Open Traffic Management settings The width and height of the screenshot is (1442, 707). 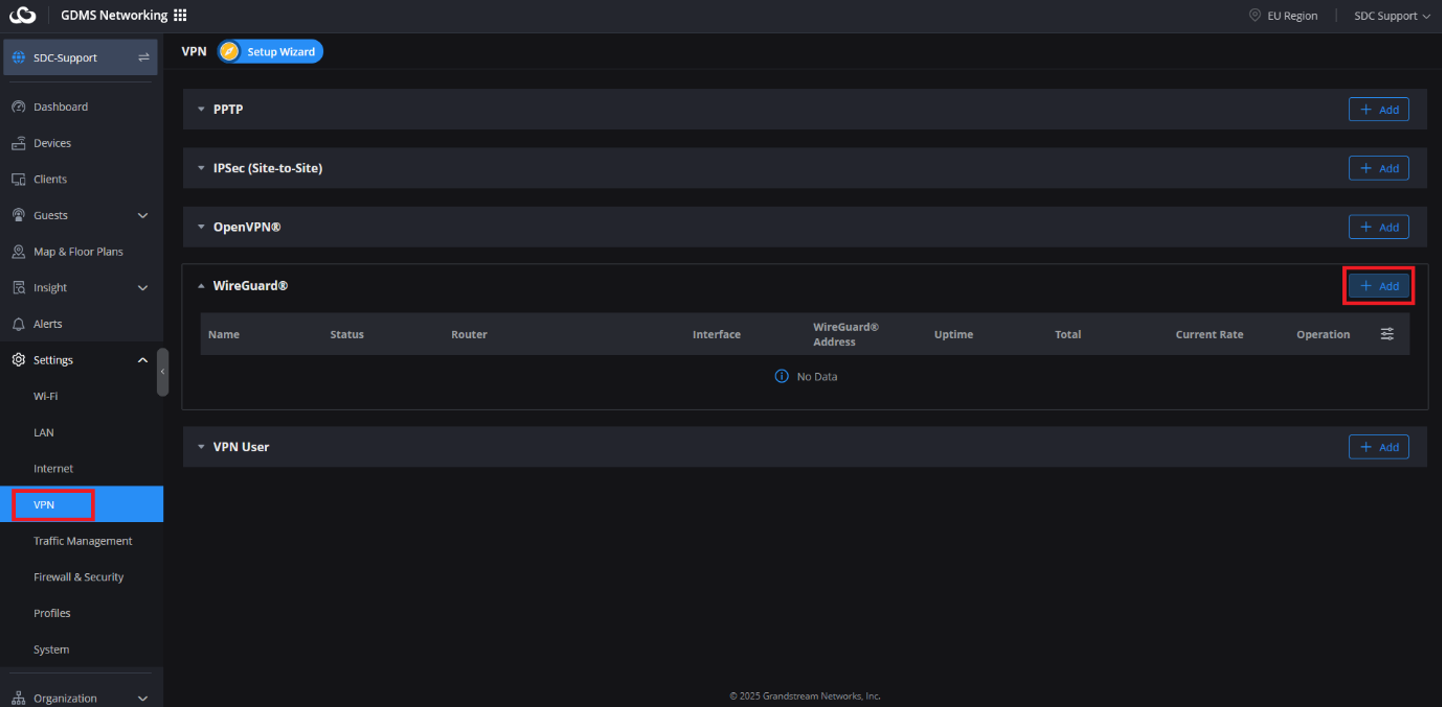click(x=81, y=540)
